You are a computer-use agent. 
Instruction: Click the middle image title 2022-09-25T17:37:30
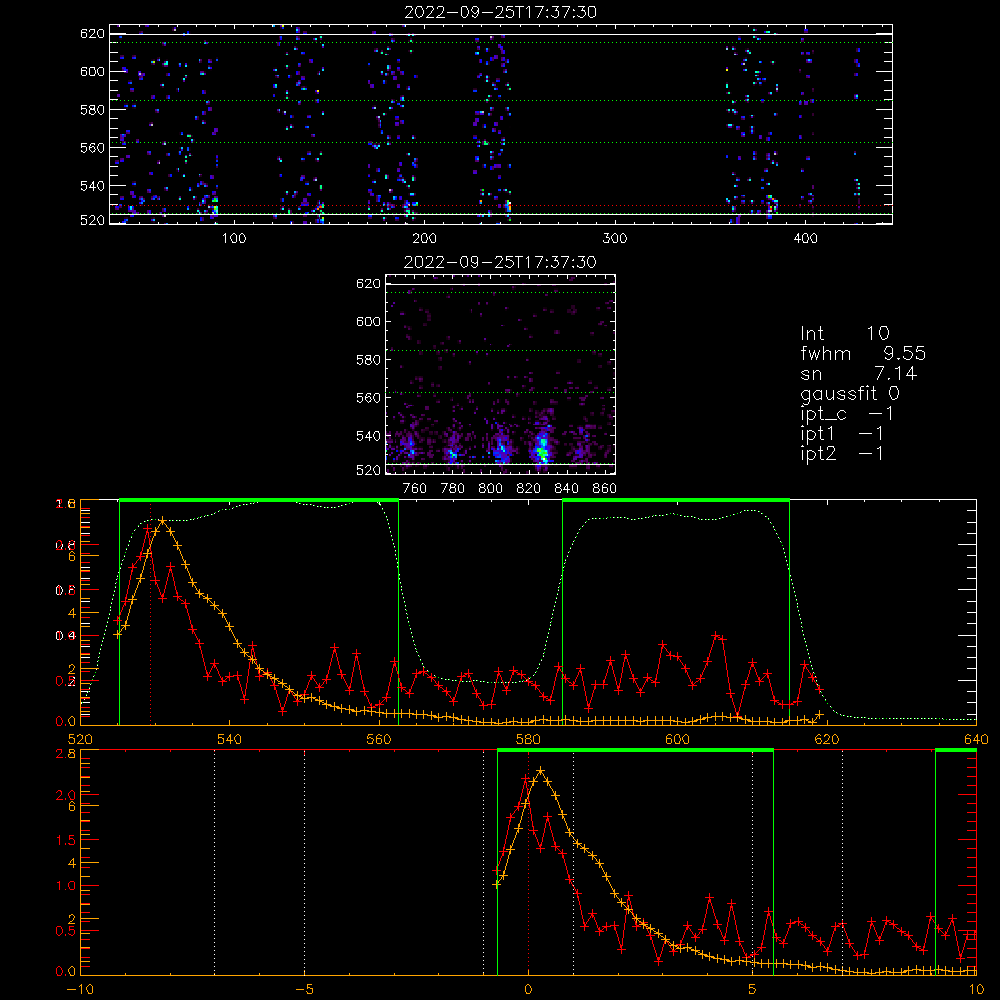point(500,262)
